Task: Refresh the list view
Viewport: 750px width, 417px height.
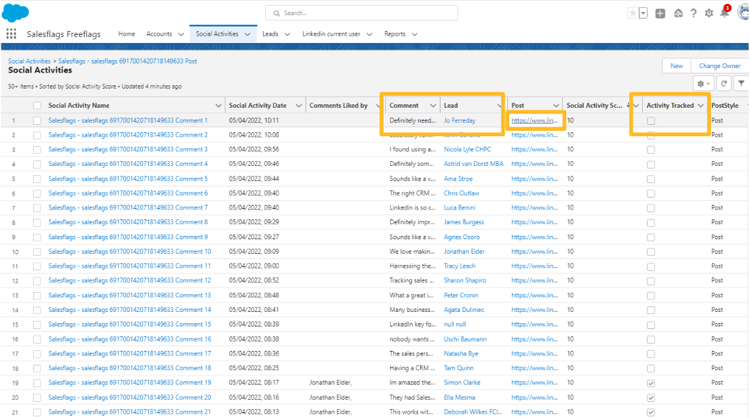Action: click(724, 84)
